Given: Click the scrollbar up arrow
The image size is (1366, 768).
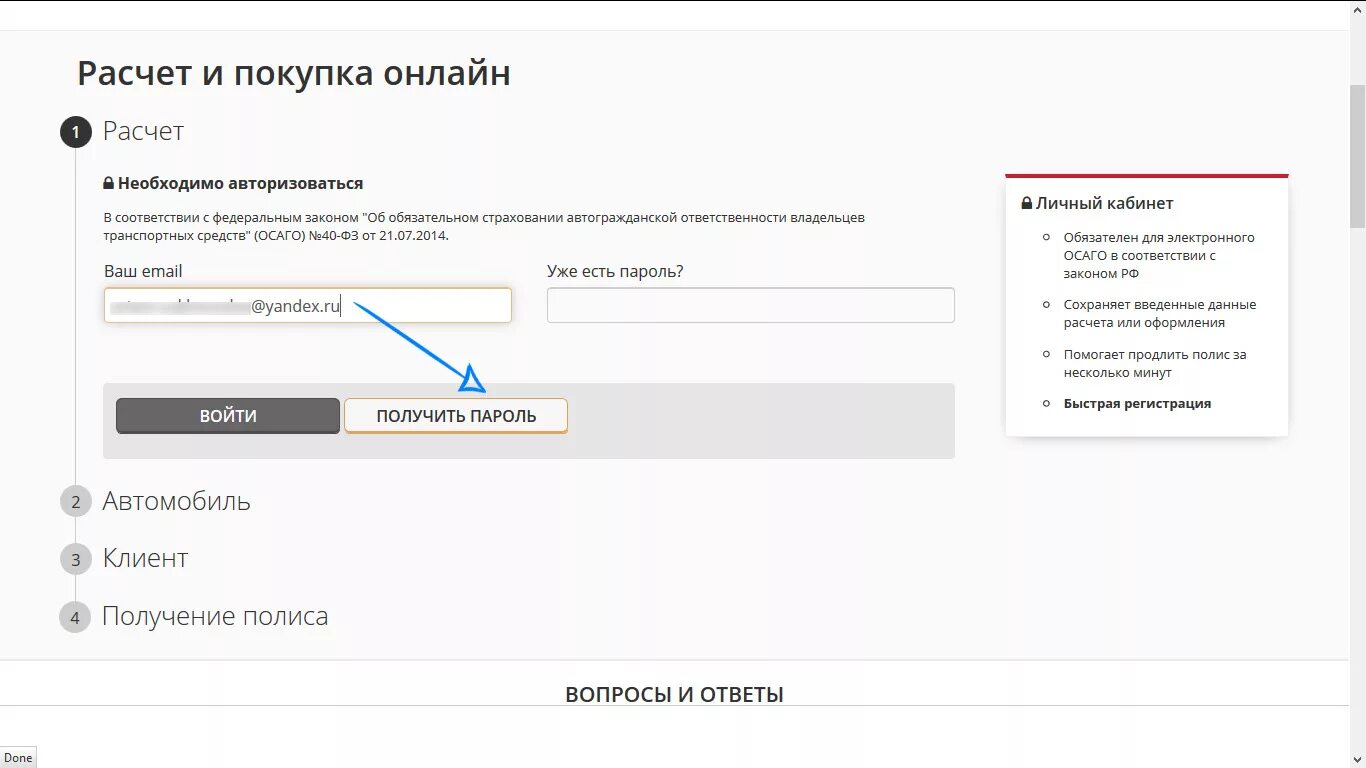Looking at the screenshot, I should point(1357,8).
